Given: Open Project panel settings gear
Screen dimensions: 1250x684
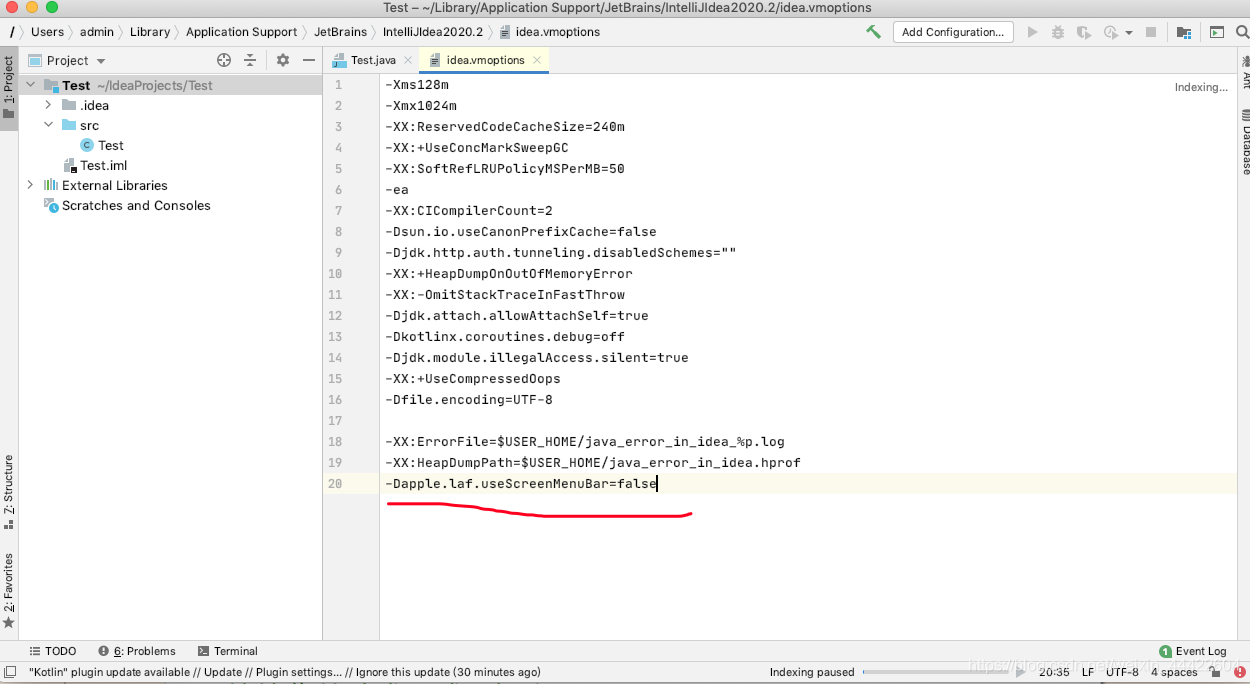Looking at the screenshot, I should [283, 60].
